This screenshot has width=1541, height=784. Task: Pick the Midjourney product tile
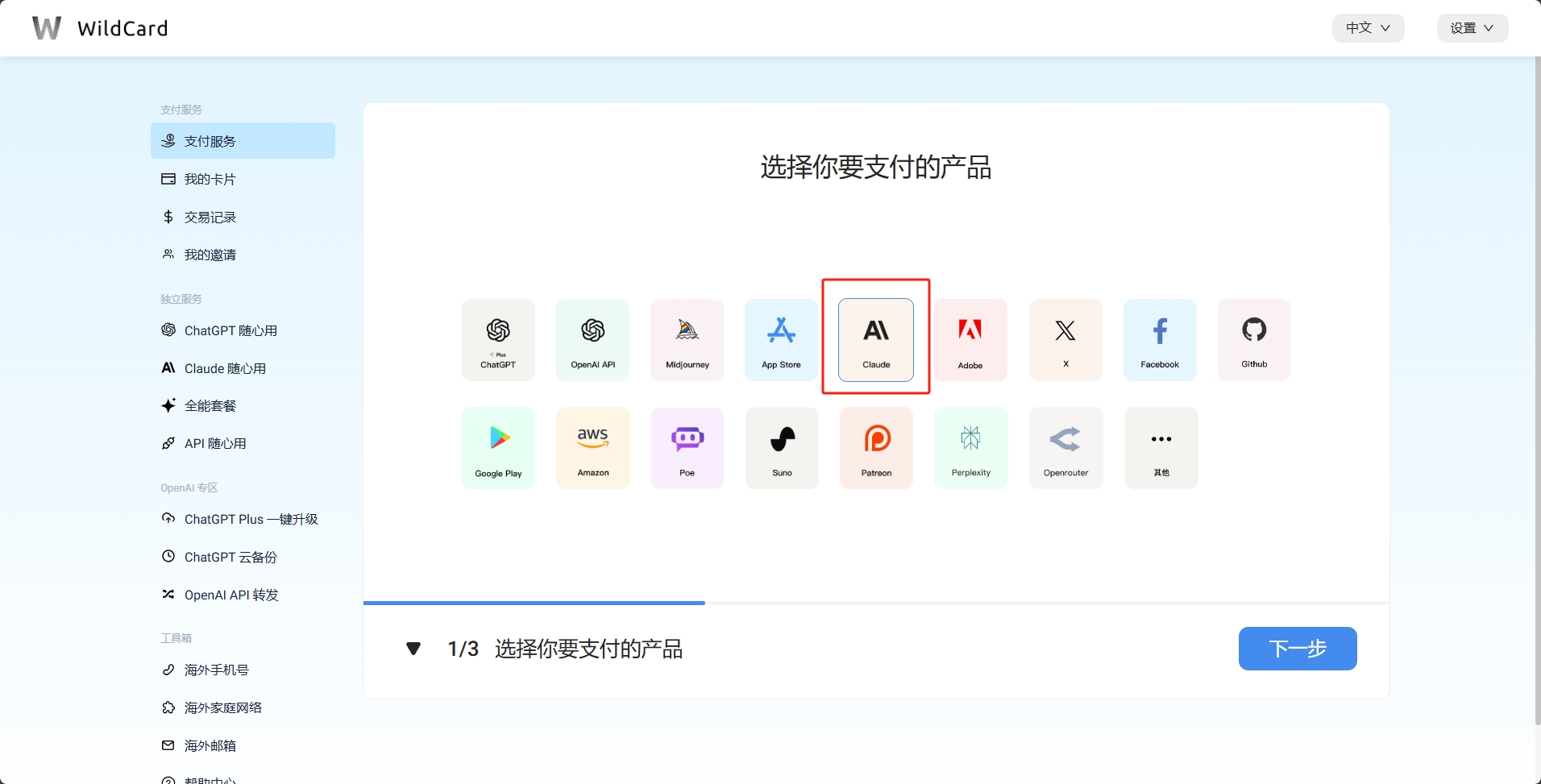tap(687, 340)
